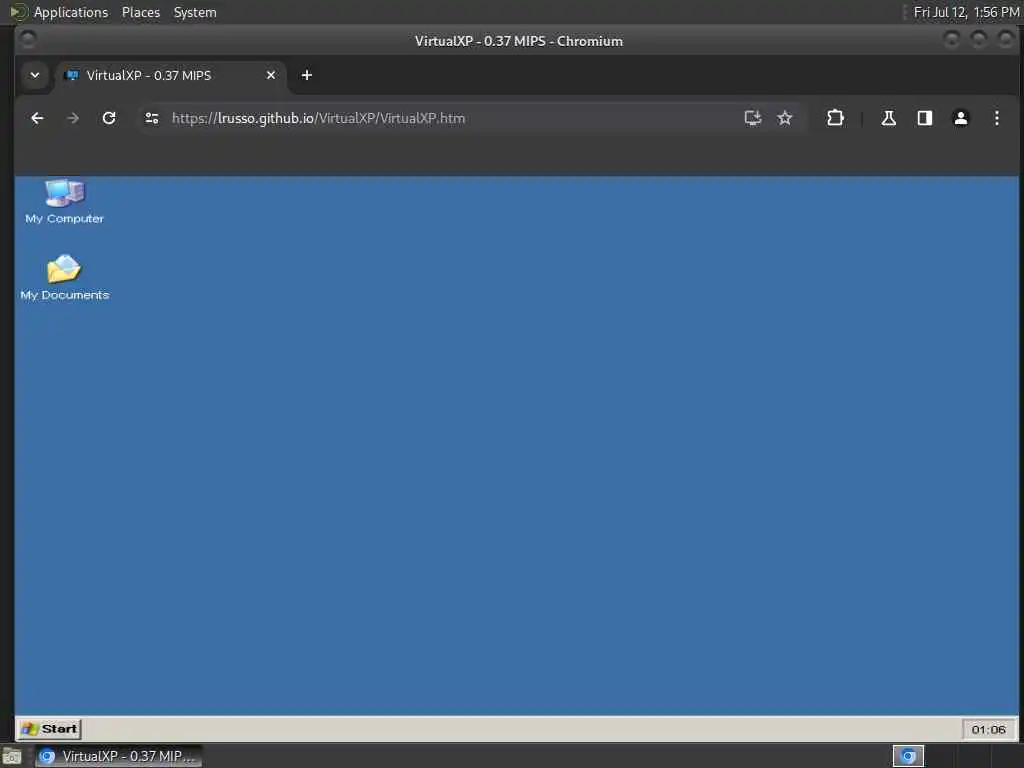Viewport: 1024px width, 768px height.
Task: Open the window menu button at title bar left
Action: [x=28, y=40]
